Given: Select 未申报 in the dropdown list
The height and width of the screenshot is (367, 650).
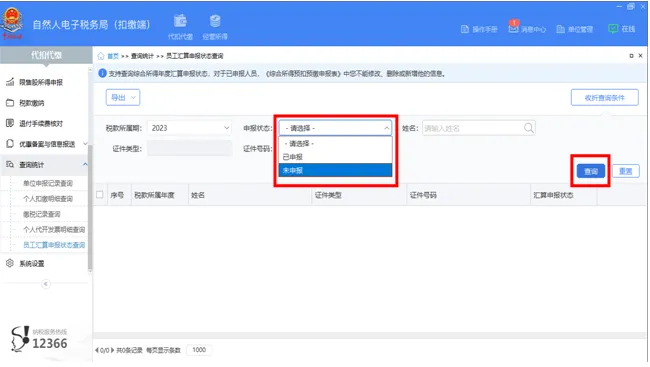Looking at the screenshot, I should pyautogui.click(x=335, y=170).
